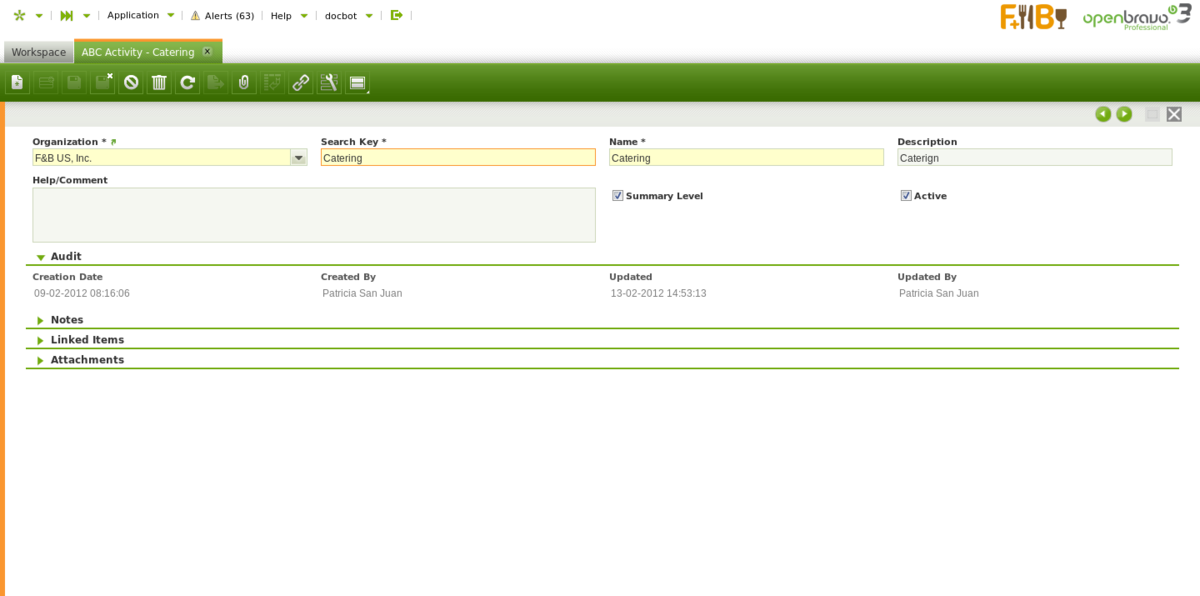Expand the Linked Items section
Viewport: 1200px width, 596px height.
pyautogui.click(x=41, y=340)
